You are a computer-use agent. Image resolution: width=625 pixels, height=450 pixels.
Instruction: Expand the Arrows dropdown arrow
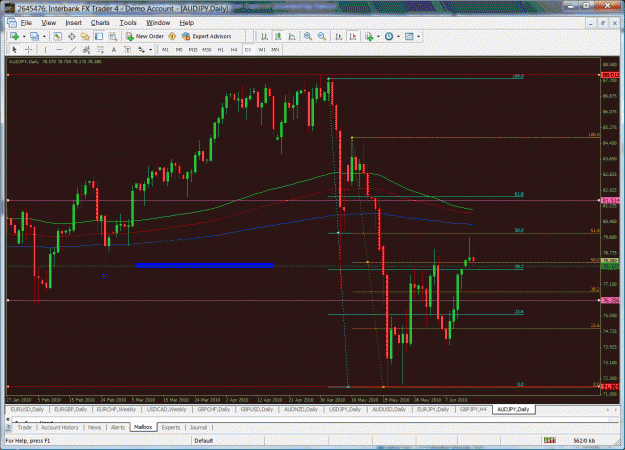coord(151,50)
